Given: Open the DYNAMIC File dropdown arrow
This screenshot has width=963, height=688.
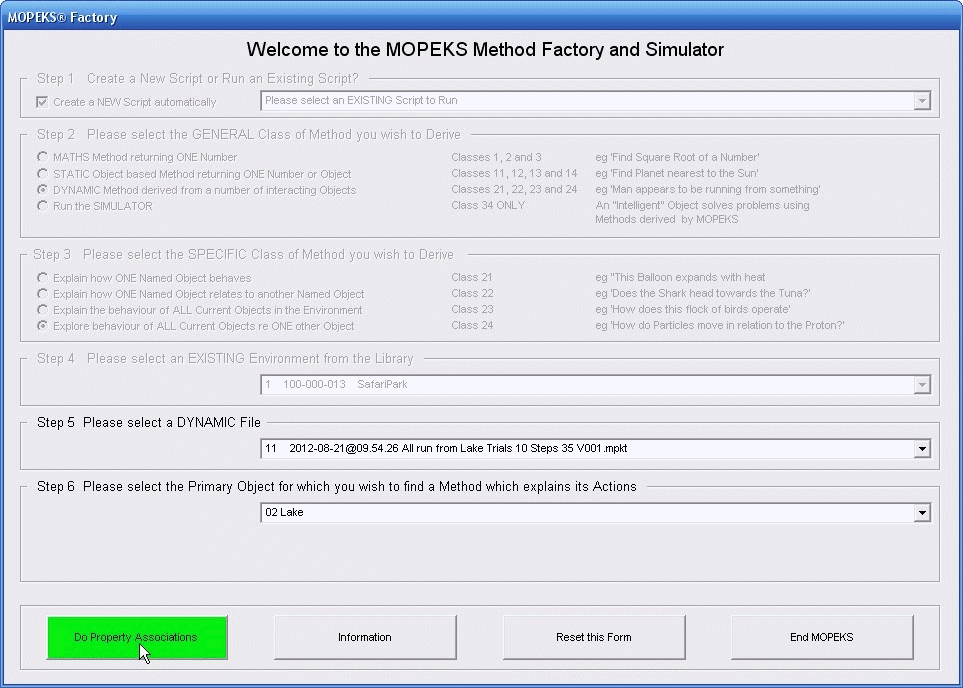Looking at the screenshot, I should (921, 448).
